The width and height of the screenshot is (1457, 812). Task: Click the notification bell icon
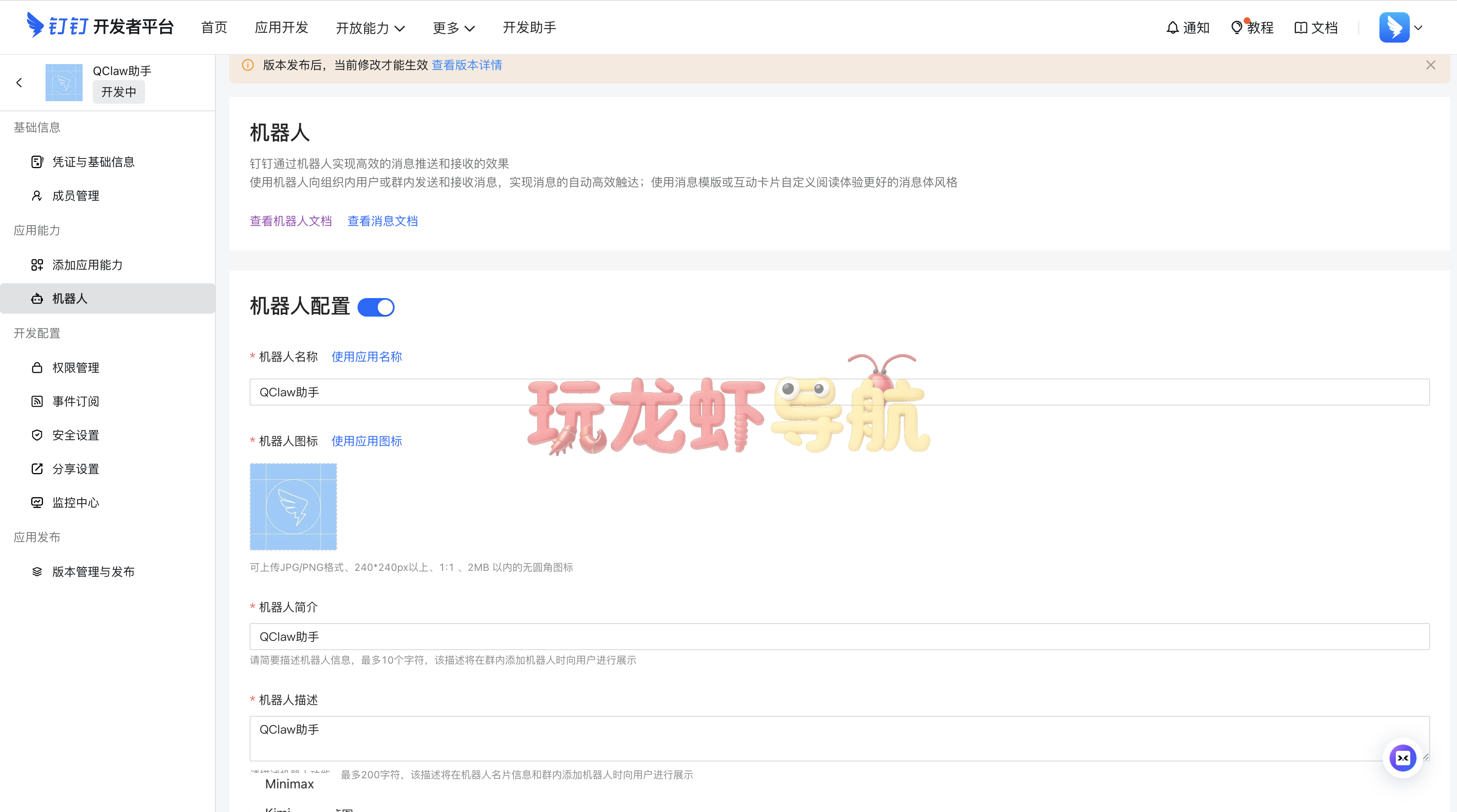click(1172, 27)
